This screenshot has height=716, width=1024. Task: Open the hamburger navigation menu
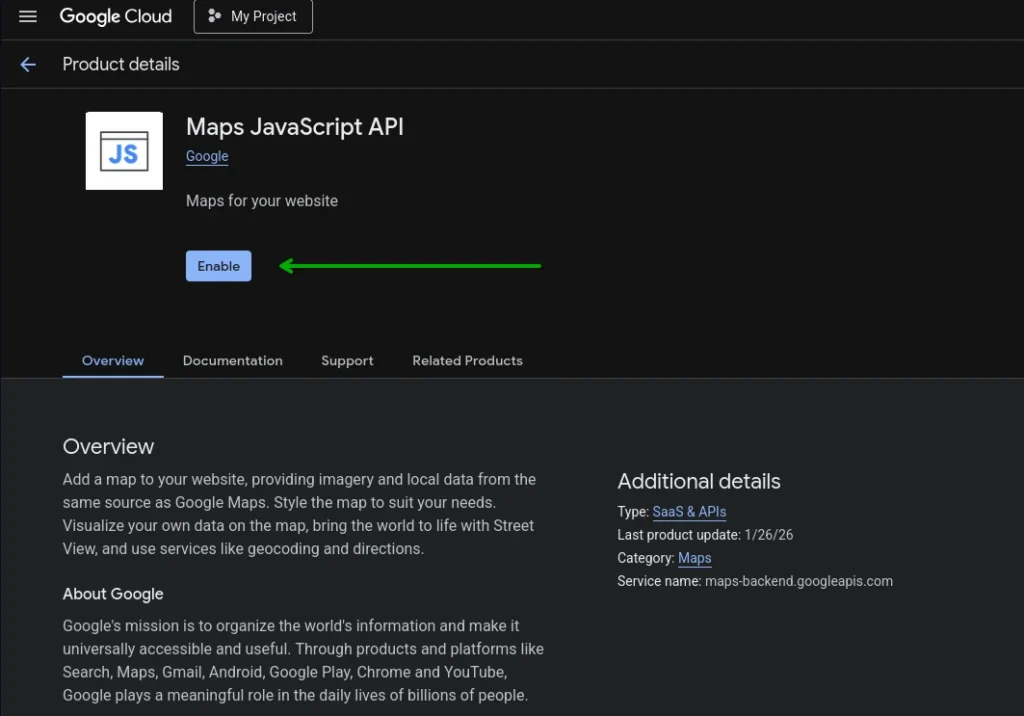[x=28, y=17]
